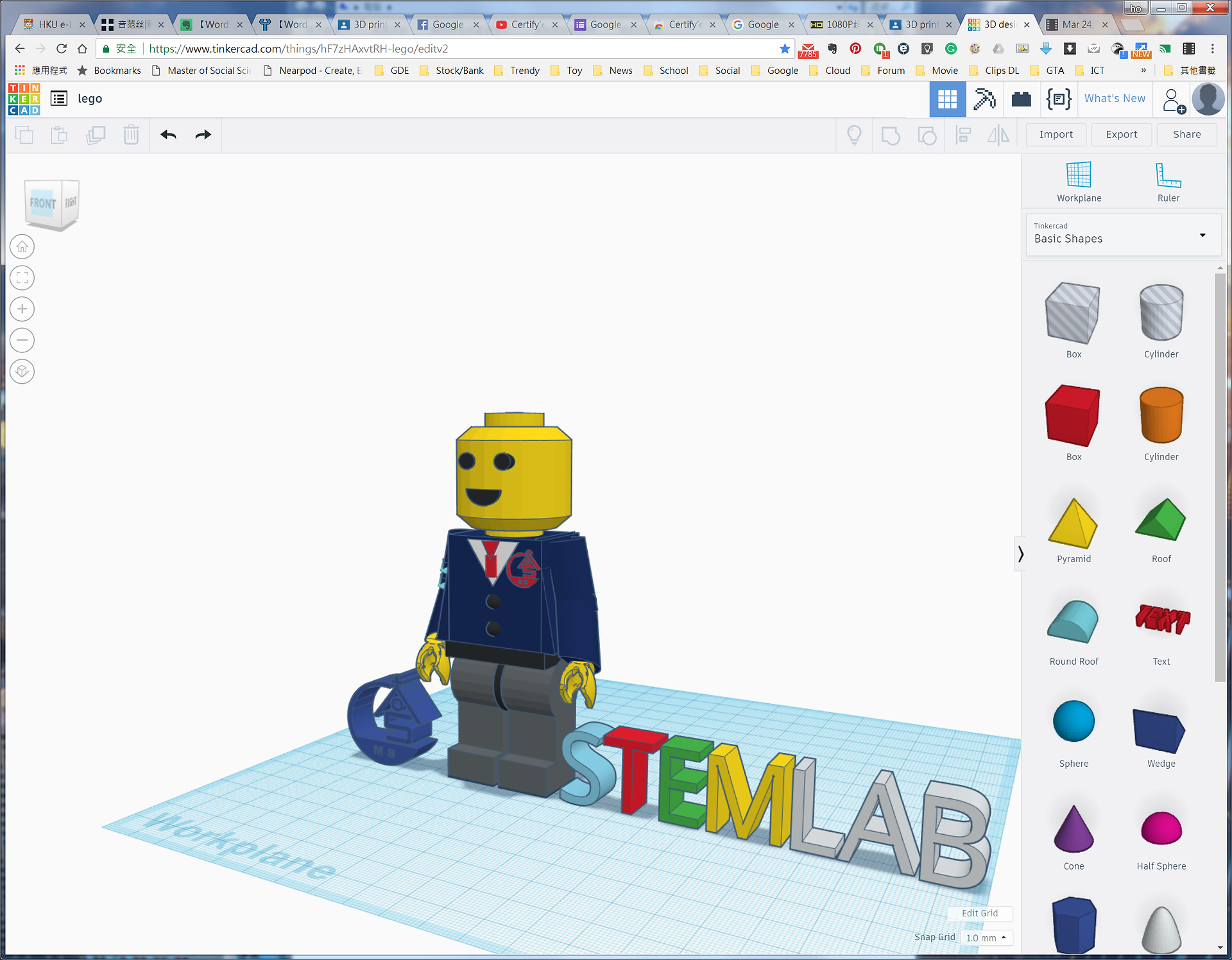Screen dimensions: 1232x960
Task: Toggle Show All lightbulb icon
Action: click(x=854, y=135)
